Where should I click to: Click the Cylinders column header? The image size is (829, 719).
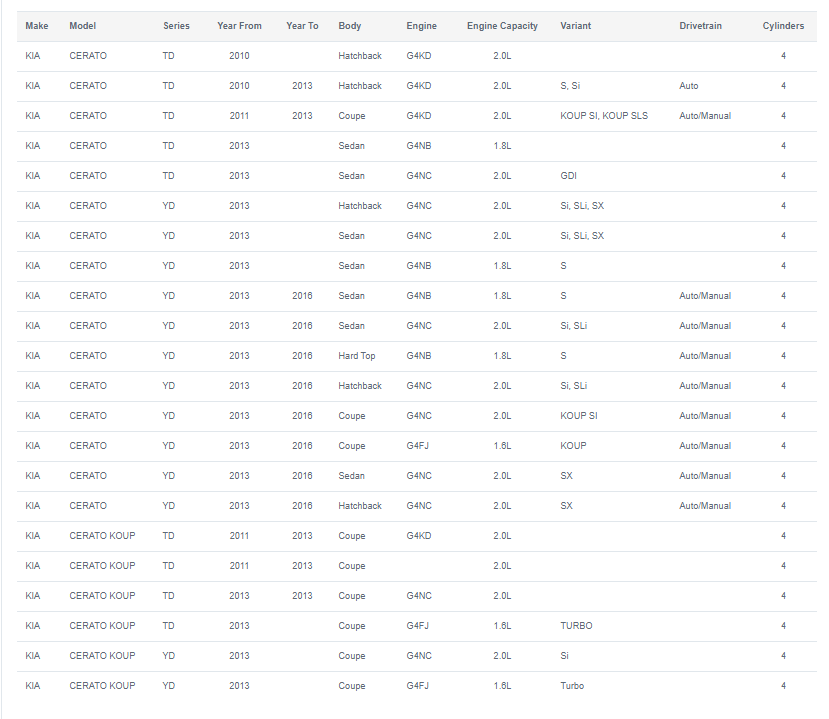click(783, 25)
